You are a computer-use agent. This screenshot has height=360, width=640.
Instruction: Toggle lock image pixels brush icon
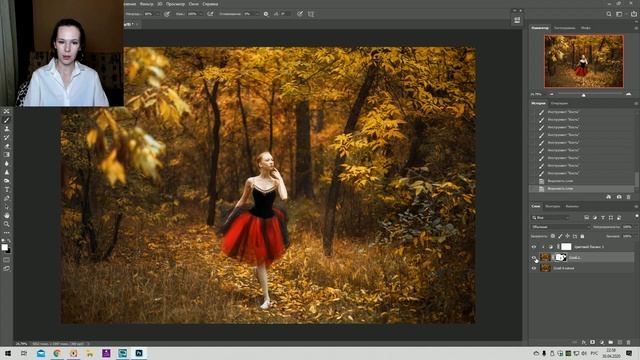click(560, 236)
